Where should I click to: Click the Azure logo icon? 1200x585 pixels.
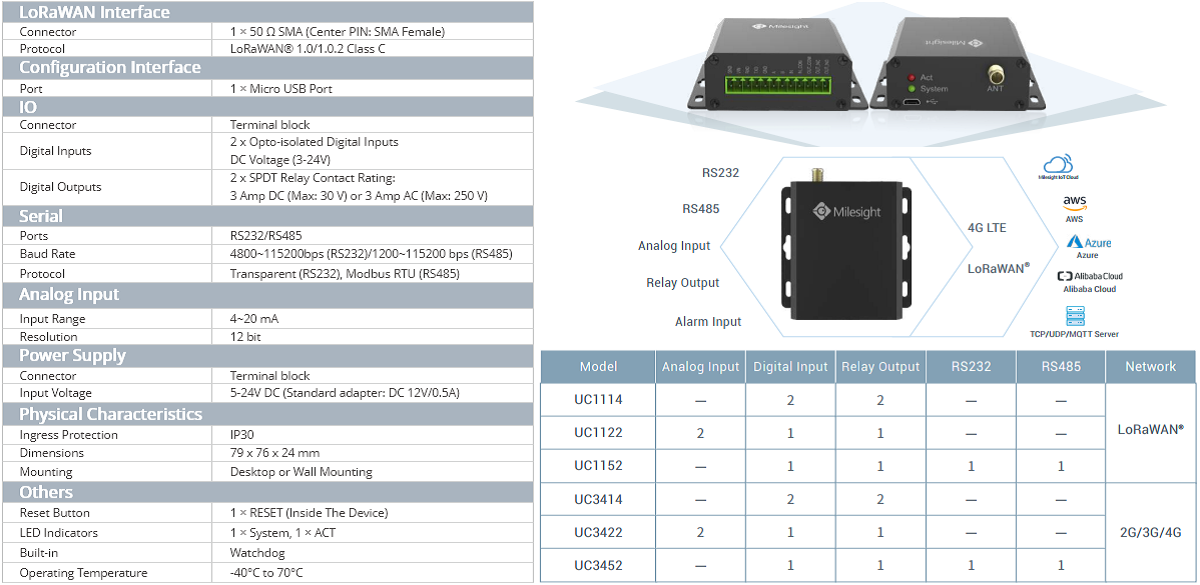pos(1088,242)
